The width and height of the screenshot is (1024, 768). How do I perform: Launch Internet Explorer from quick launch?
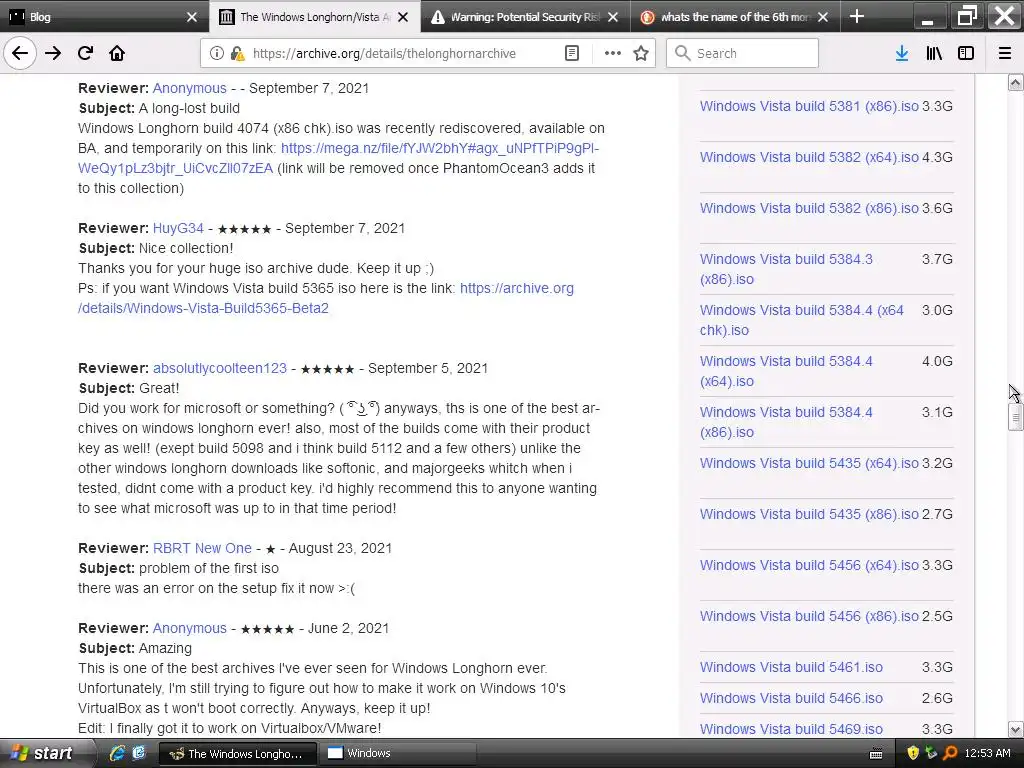coord(117,753)
